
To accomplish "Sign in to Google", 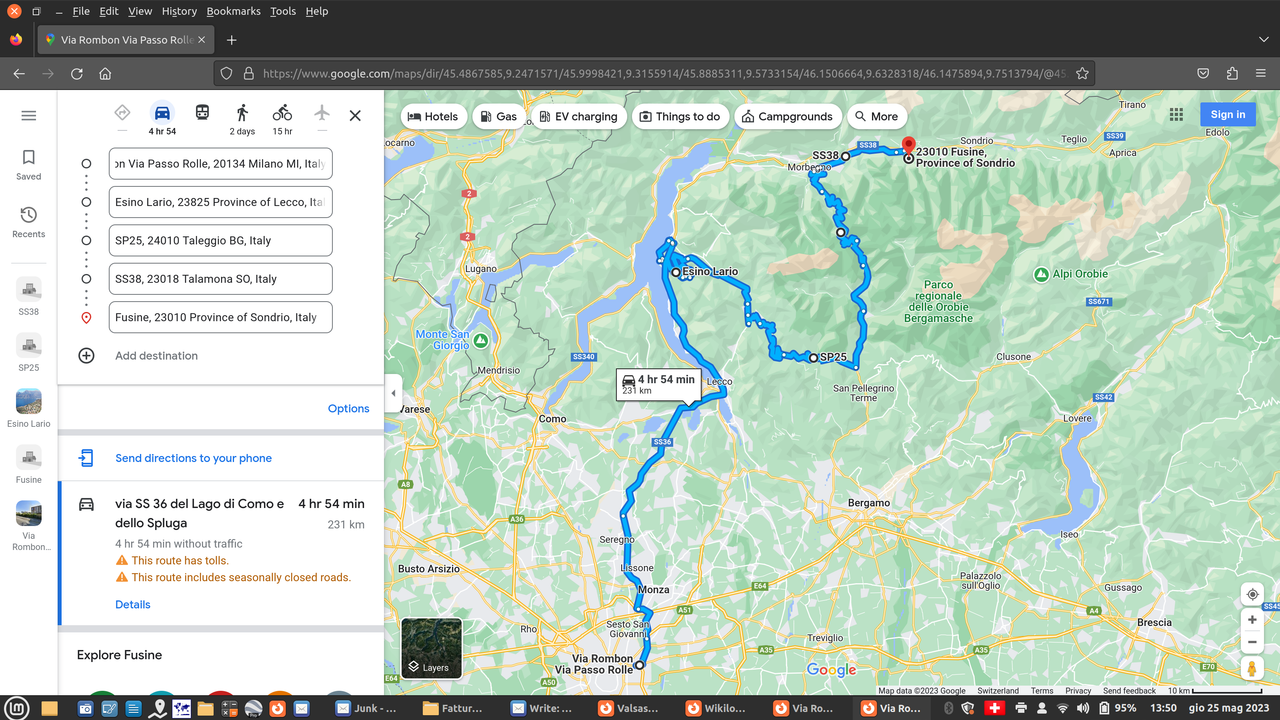I will [x=1228, y=114].
